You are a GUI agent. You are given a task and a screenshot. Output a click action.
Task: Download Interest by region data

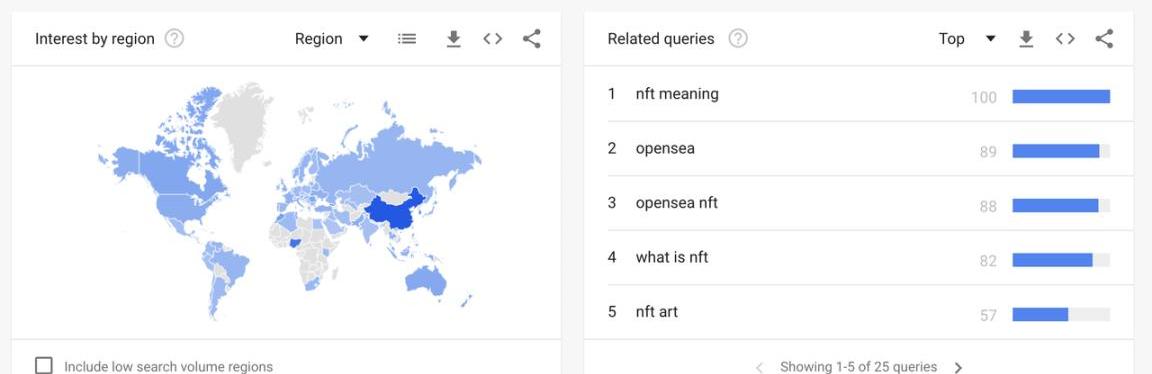[454, 39]
